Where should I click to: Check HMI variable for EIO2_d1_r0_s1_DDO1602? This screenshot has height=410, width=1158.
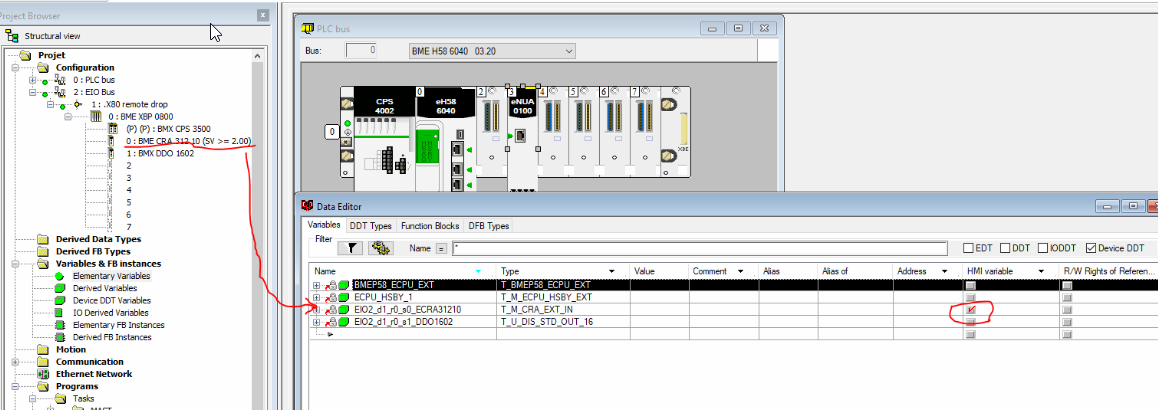click(x=971, y=322)
